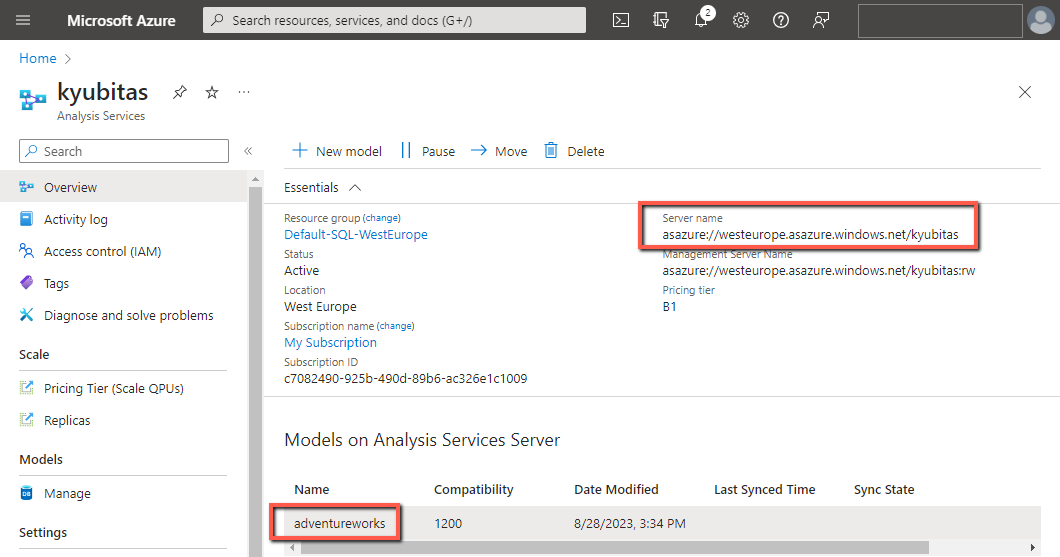Pin kyubitas to dashboard

point(180,92)
